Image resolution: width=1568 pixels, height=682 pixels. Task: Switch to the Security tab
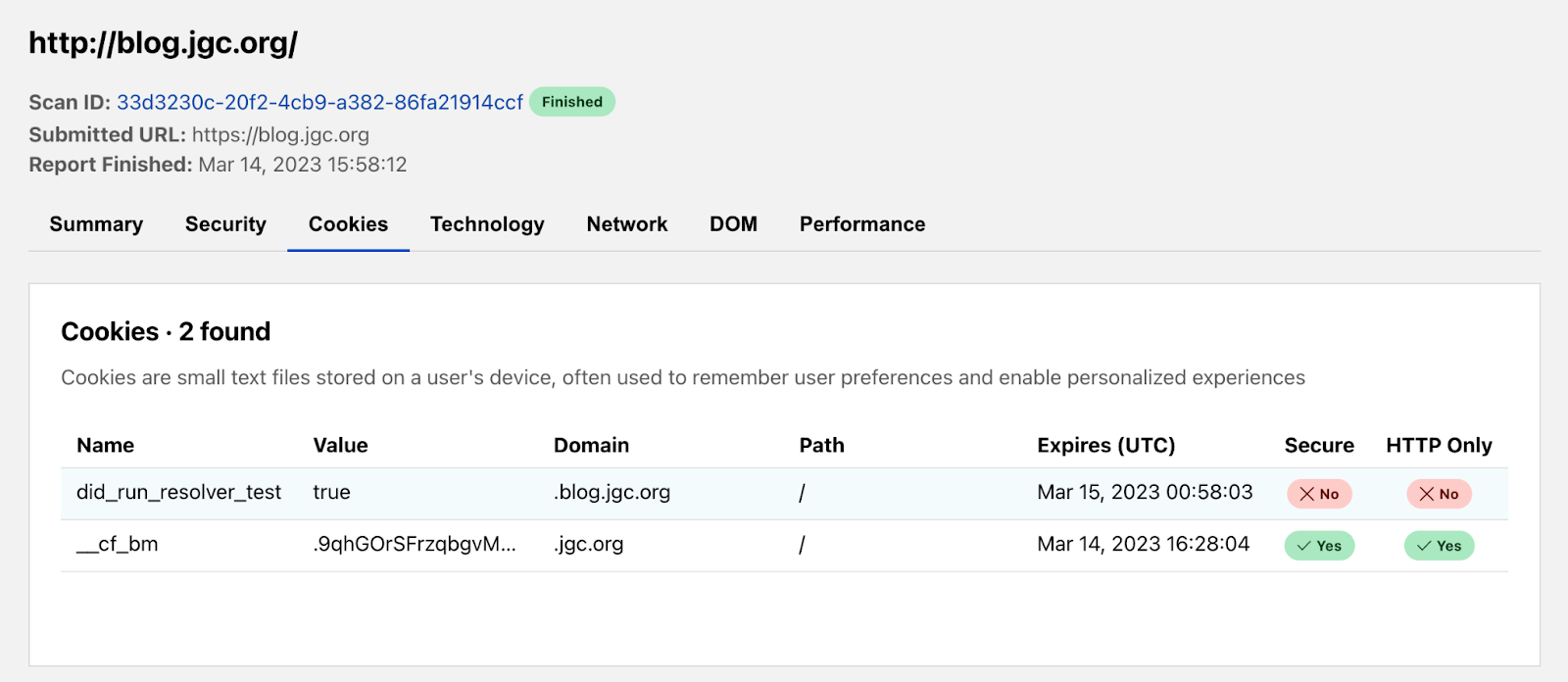225,224
